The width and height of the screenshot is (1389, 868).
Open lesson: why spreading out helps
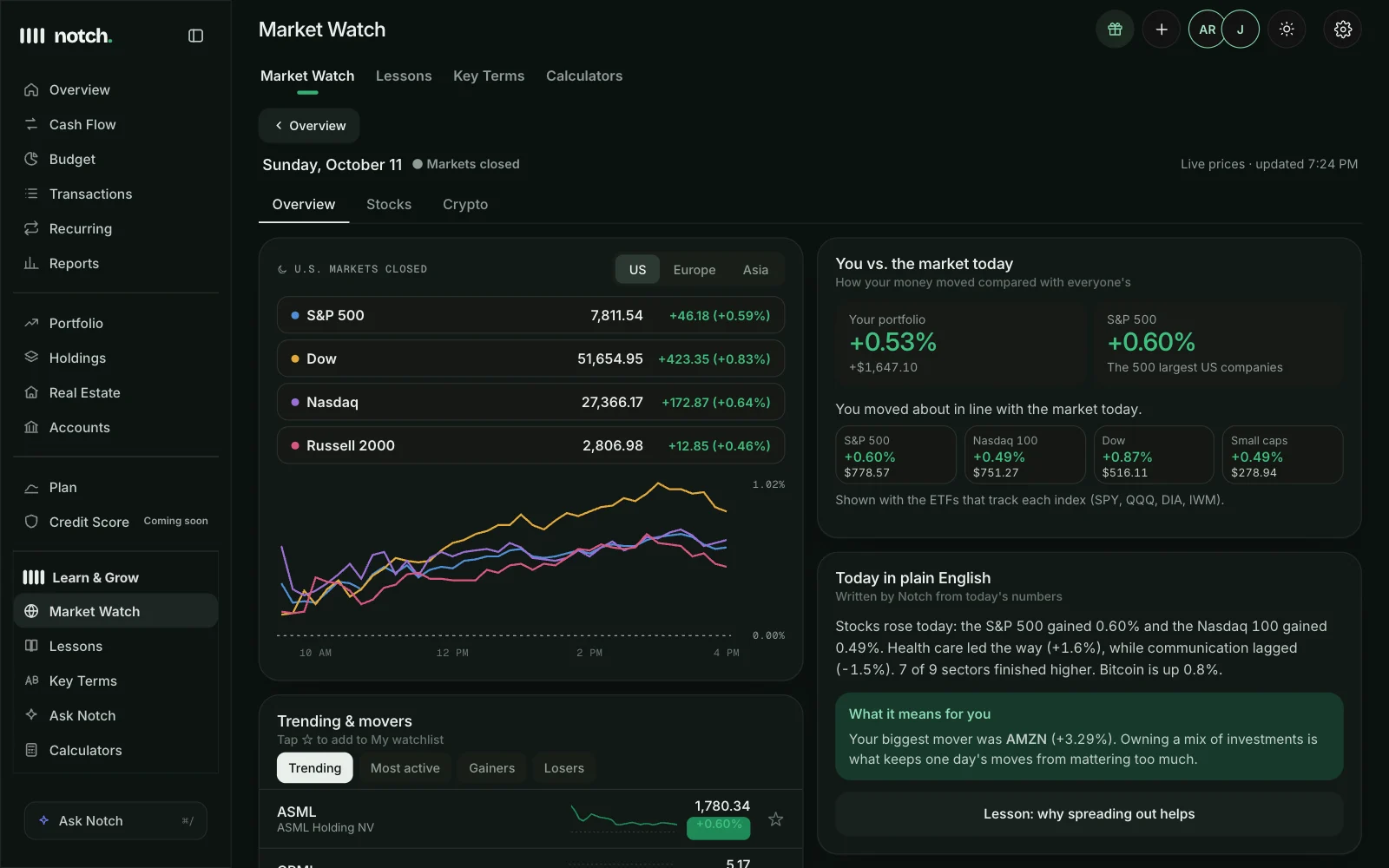[x=1089, y=813]
